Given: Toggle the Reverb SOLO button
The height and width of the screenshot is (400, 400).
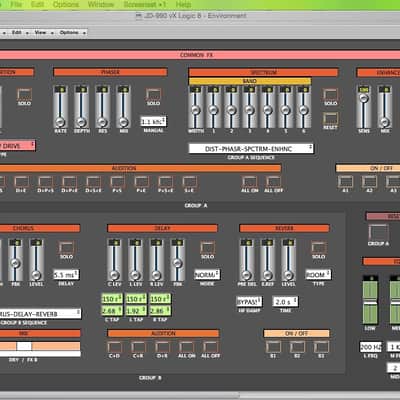Looking at the screenshot, I should [x=318, y=248].
